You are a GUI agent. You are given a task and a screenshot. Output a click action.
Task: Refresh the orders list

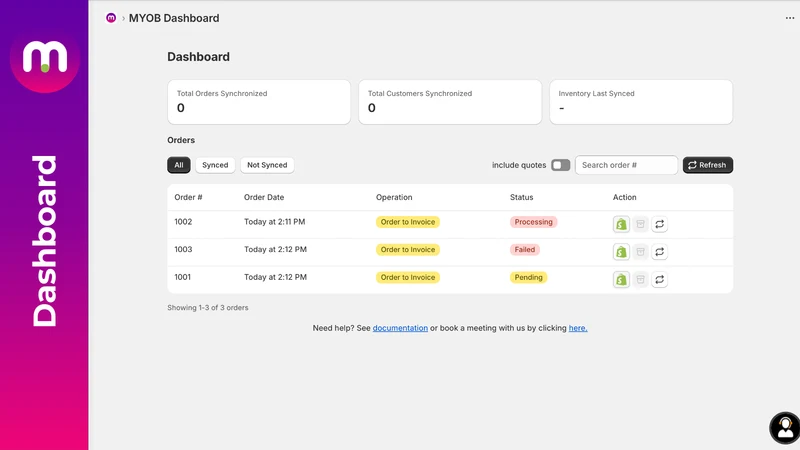708,165
